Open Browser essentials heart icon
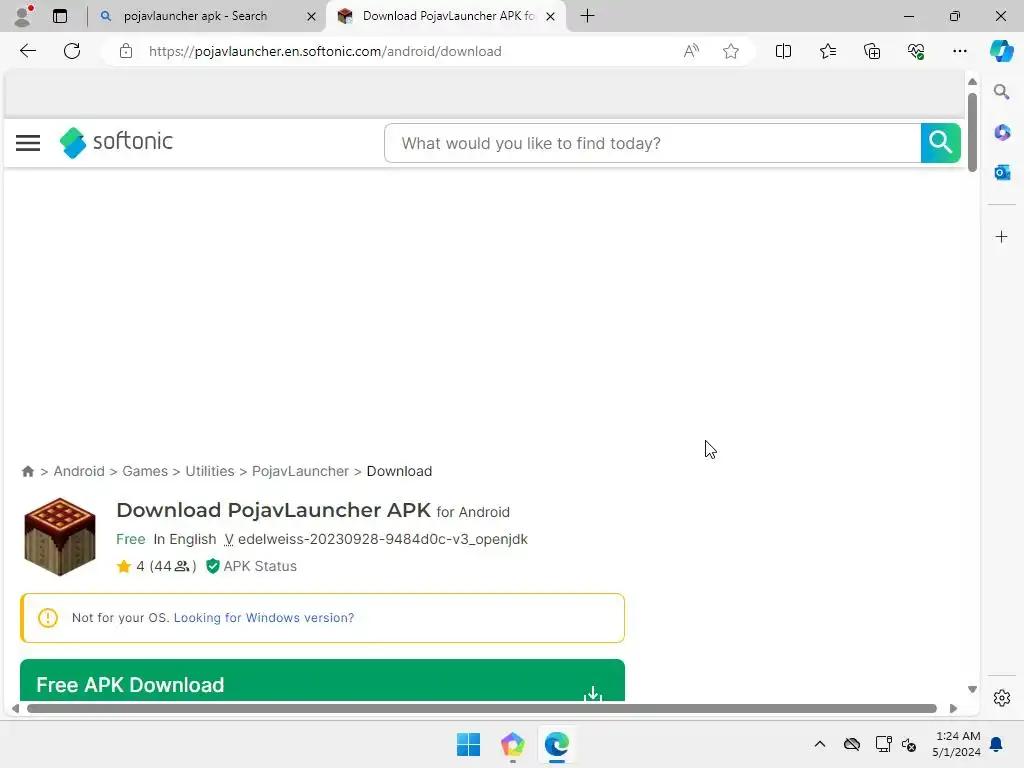Viewport: 1024px width, 768px height. click(x=916, y=51)
